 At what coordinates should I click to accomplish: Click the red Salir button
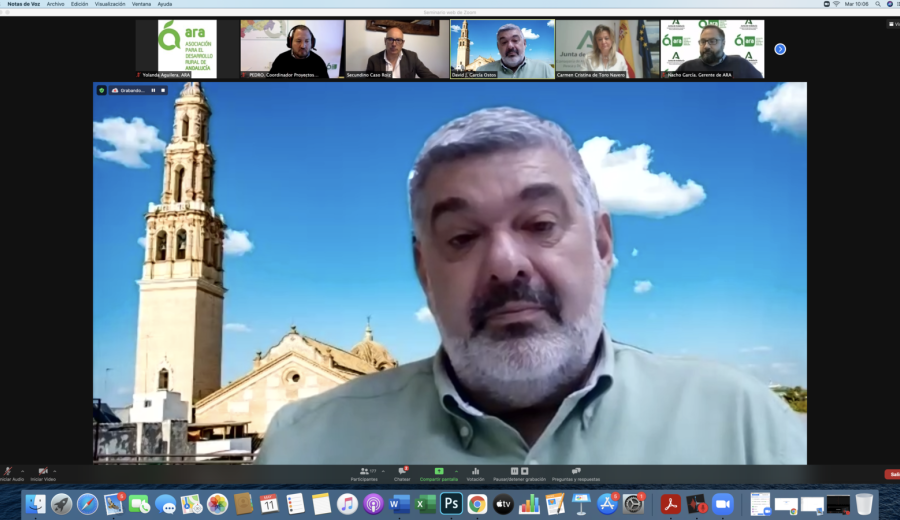893,474
